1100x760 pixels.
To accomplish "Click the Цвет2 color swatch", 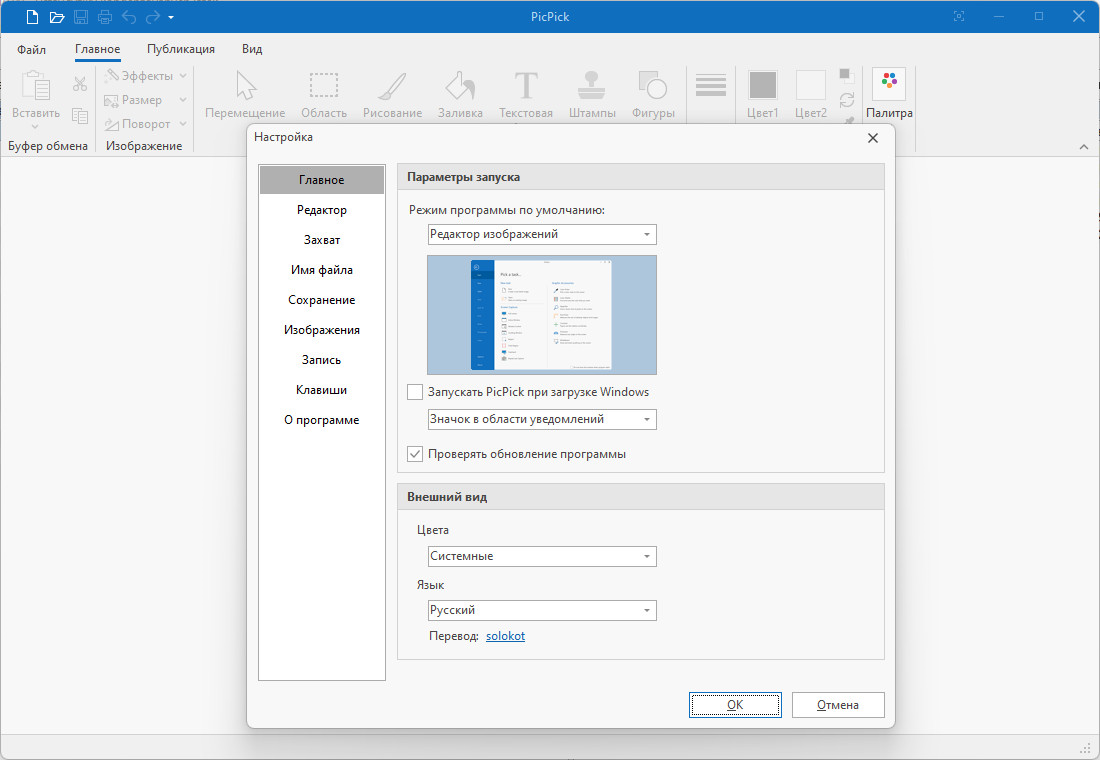I will point(811,85).
